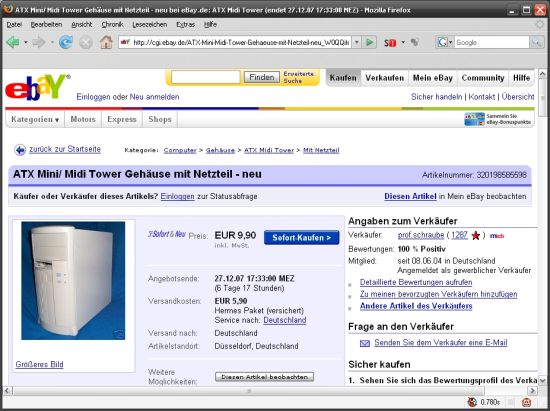Expand the Kategorien dropdown menu
Viewport: 550px width, 411px height.
point(35,119)
